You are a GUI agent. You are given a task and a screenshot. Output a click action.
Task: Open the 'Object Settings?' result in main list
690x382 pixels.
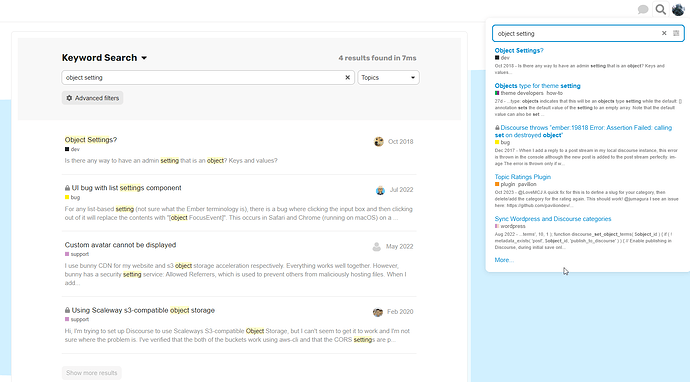pyautogui.click(x=91, y=140)
